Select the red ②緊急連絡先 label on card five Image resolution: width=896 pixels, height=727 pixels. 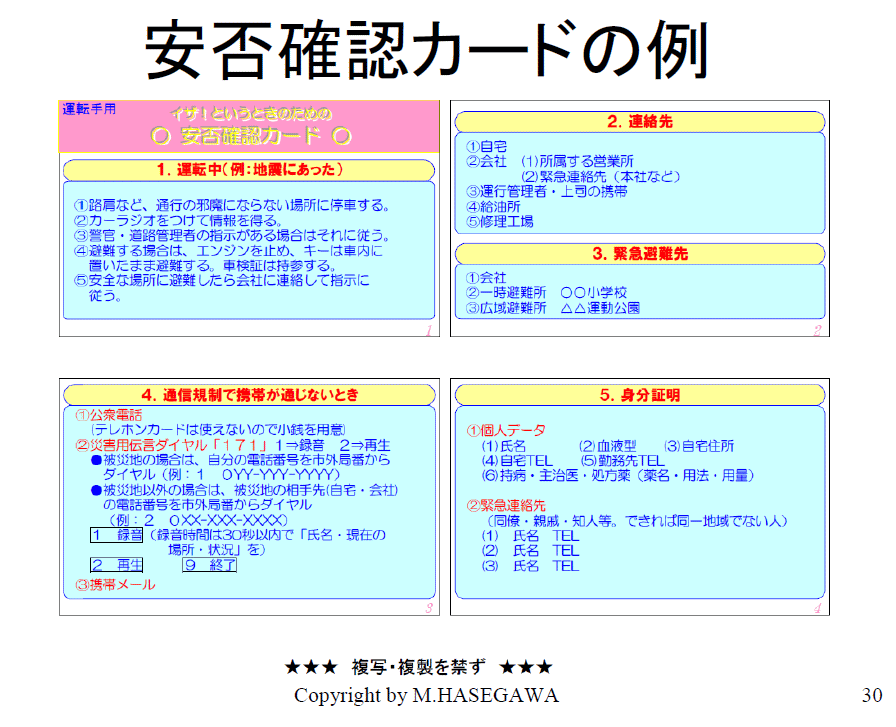click(507, 504)
